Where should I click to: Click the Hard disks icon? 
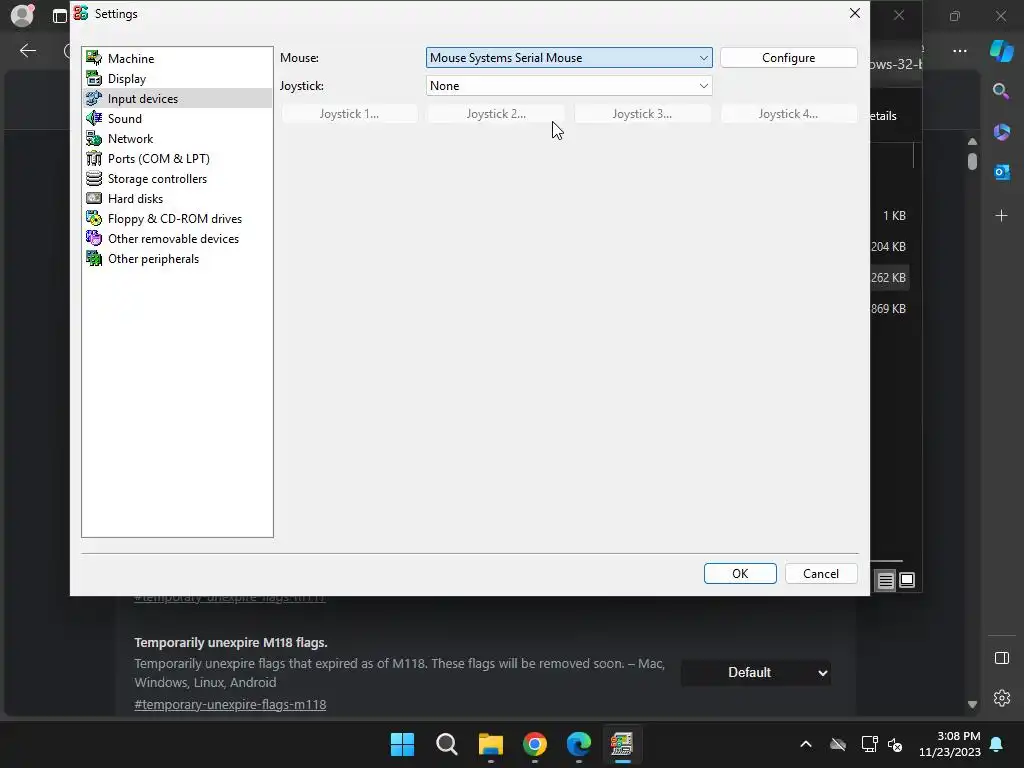[x=94, y=199]
